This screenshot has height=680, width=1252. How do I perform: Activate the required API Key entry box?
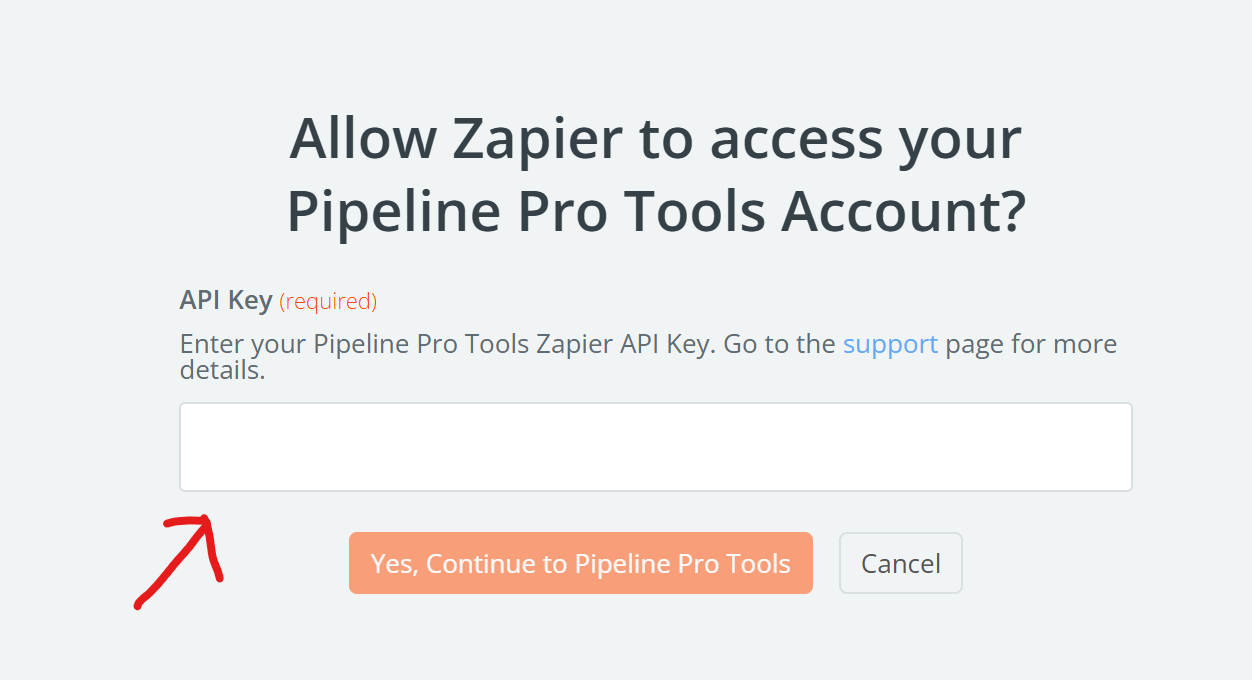(x=655, y=446)
